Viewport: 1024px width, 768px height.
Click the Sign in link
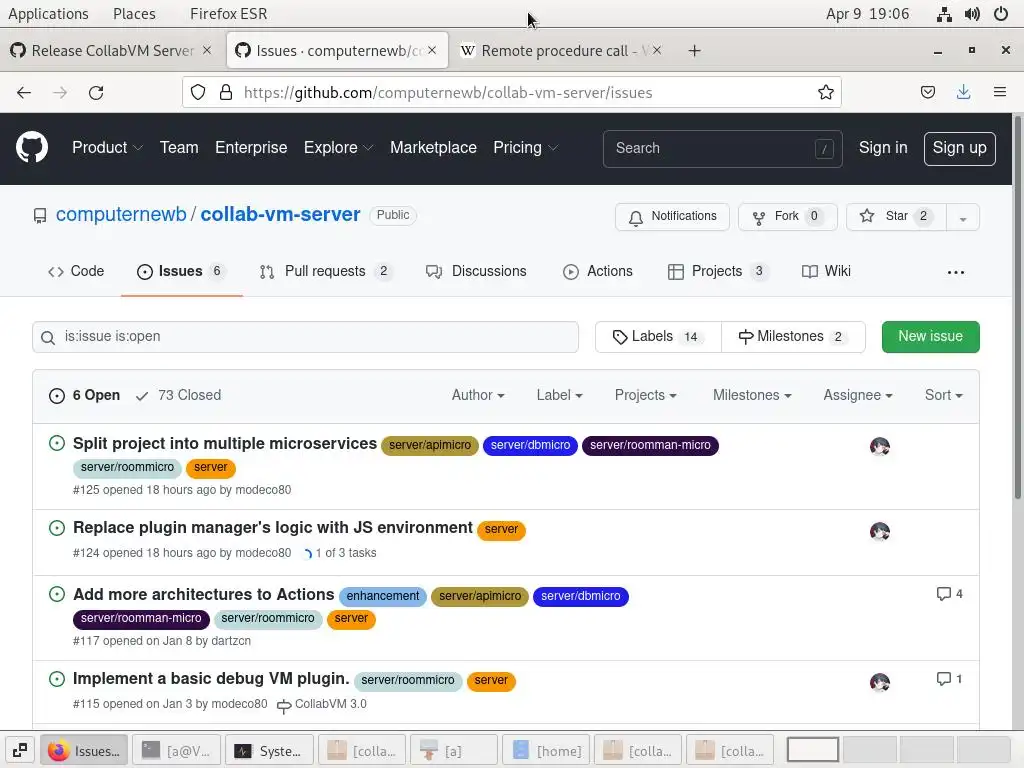[883, 148]
